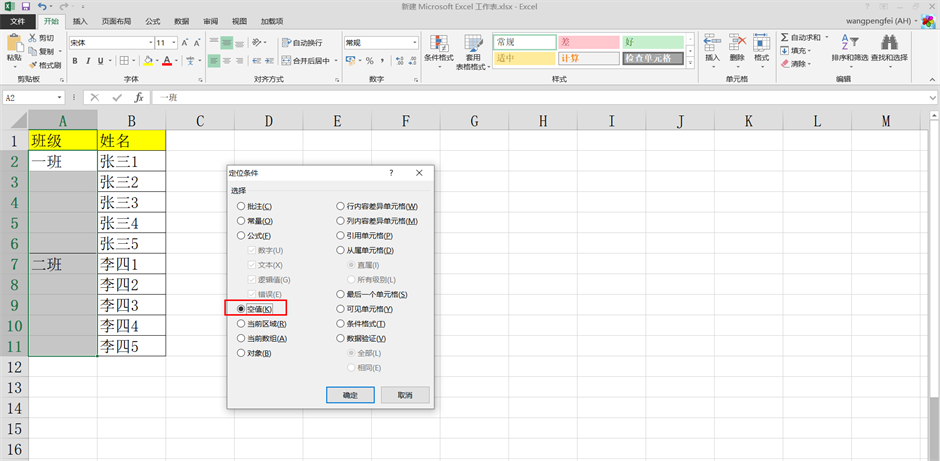This screenshot has width=940, height=461.
Task: Click the yellow fill color swatch icon
Action: tap(148, 61)
